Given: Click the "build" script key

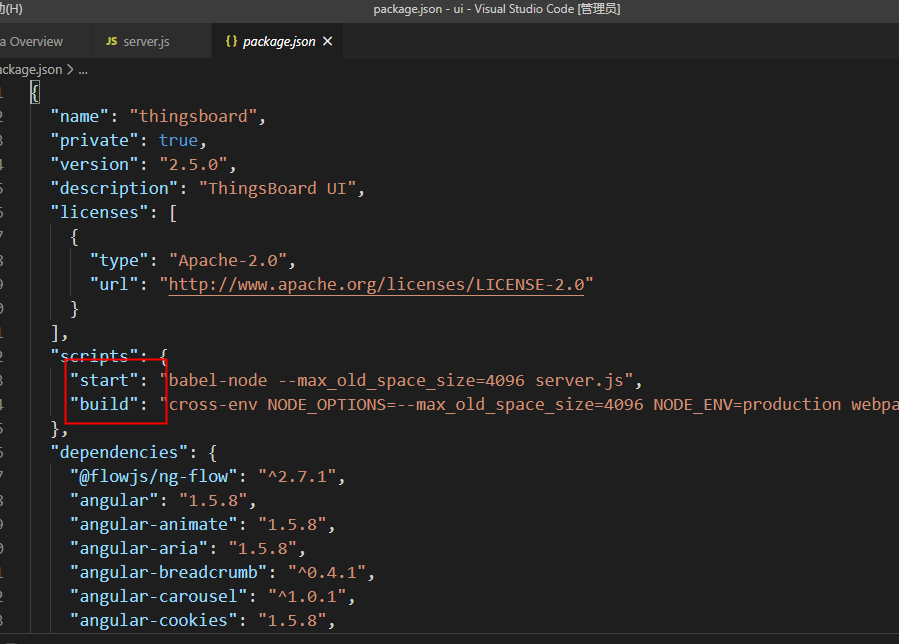Looking at the screenshot, I should [x=104, y=404].
